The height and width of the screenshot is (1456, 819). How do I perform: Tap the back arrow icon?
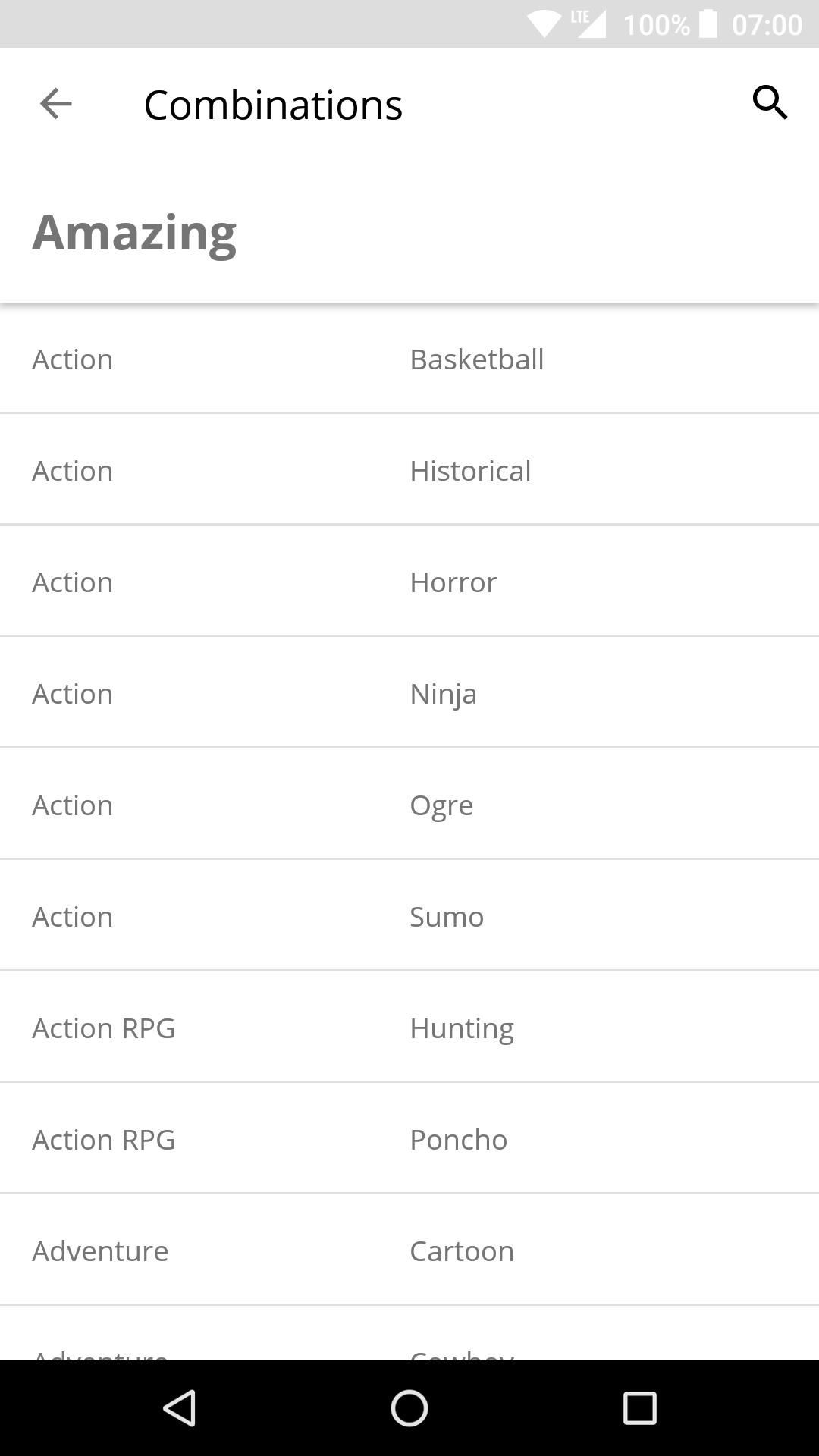pos(55,104)
